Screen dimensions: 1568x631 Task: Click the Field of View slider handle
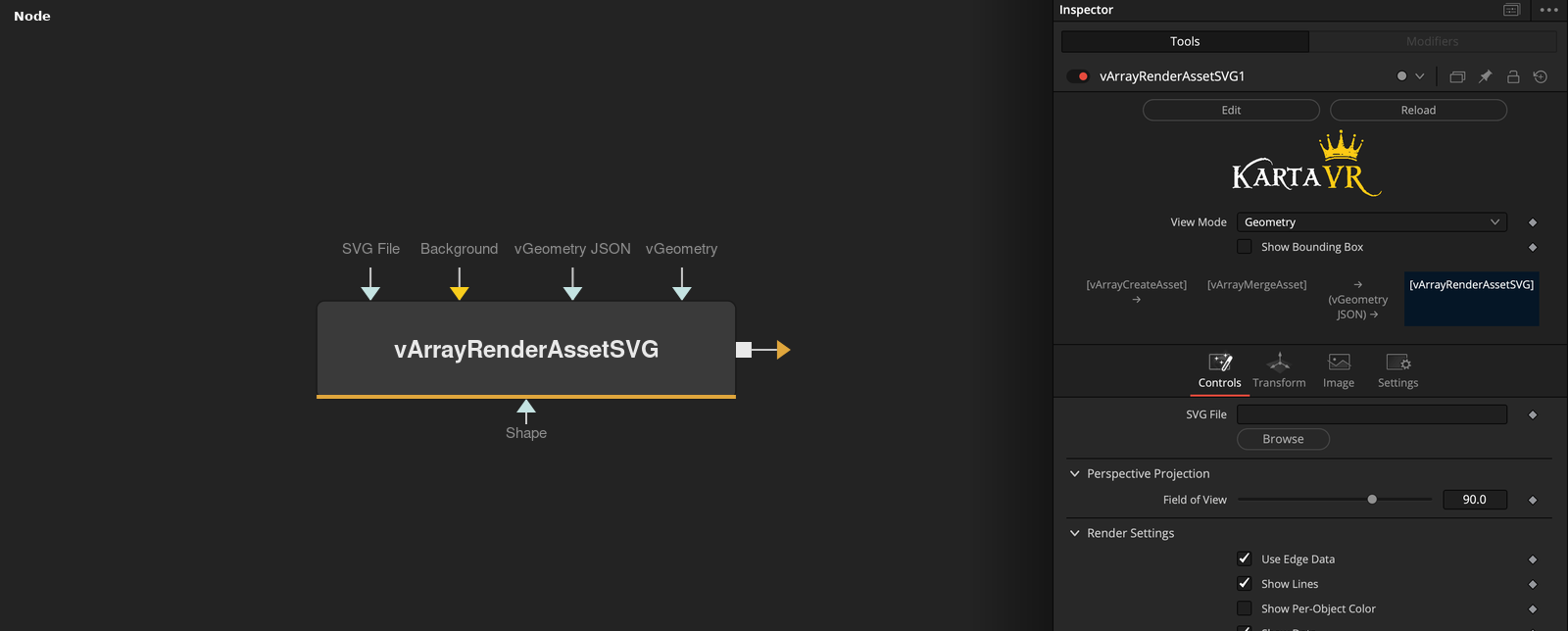pyautogui.click(x=1372, y=500)
